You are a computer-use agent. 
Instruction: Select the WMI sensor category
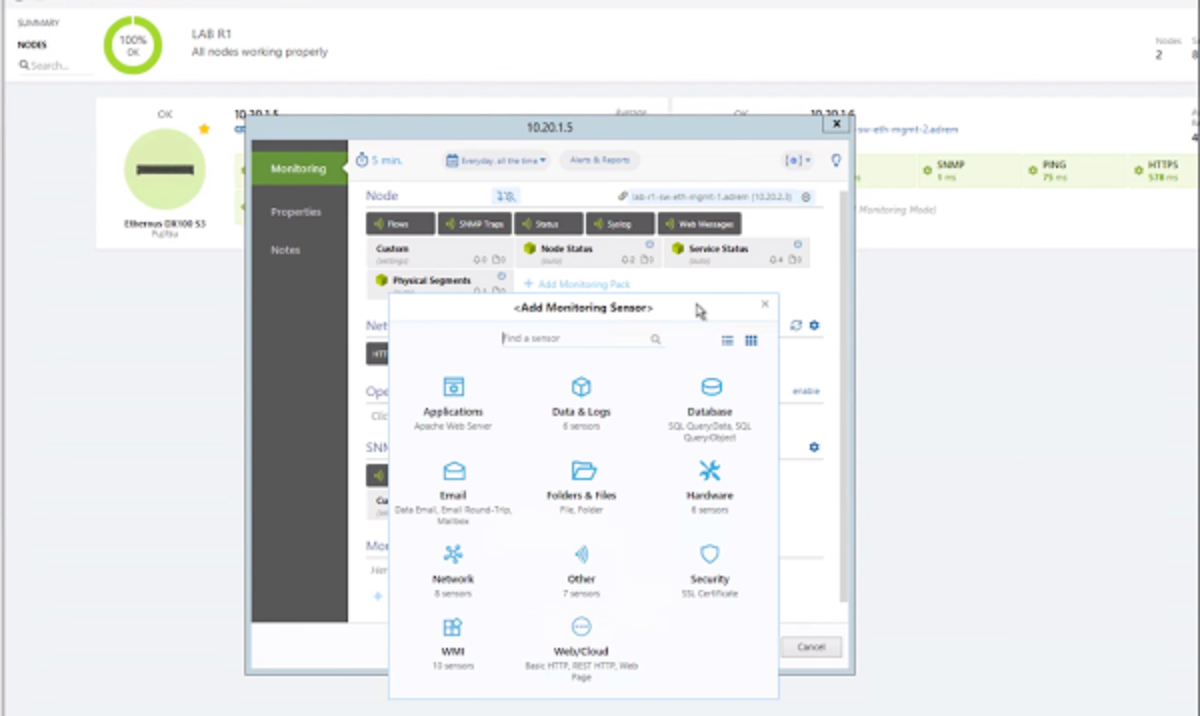453,638
